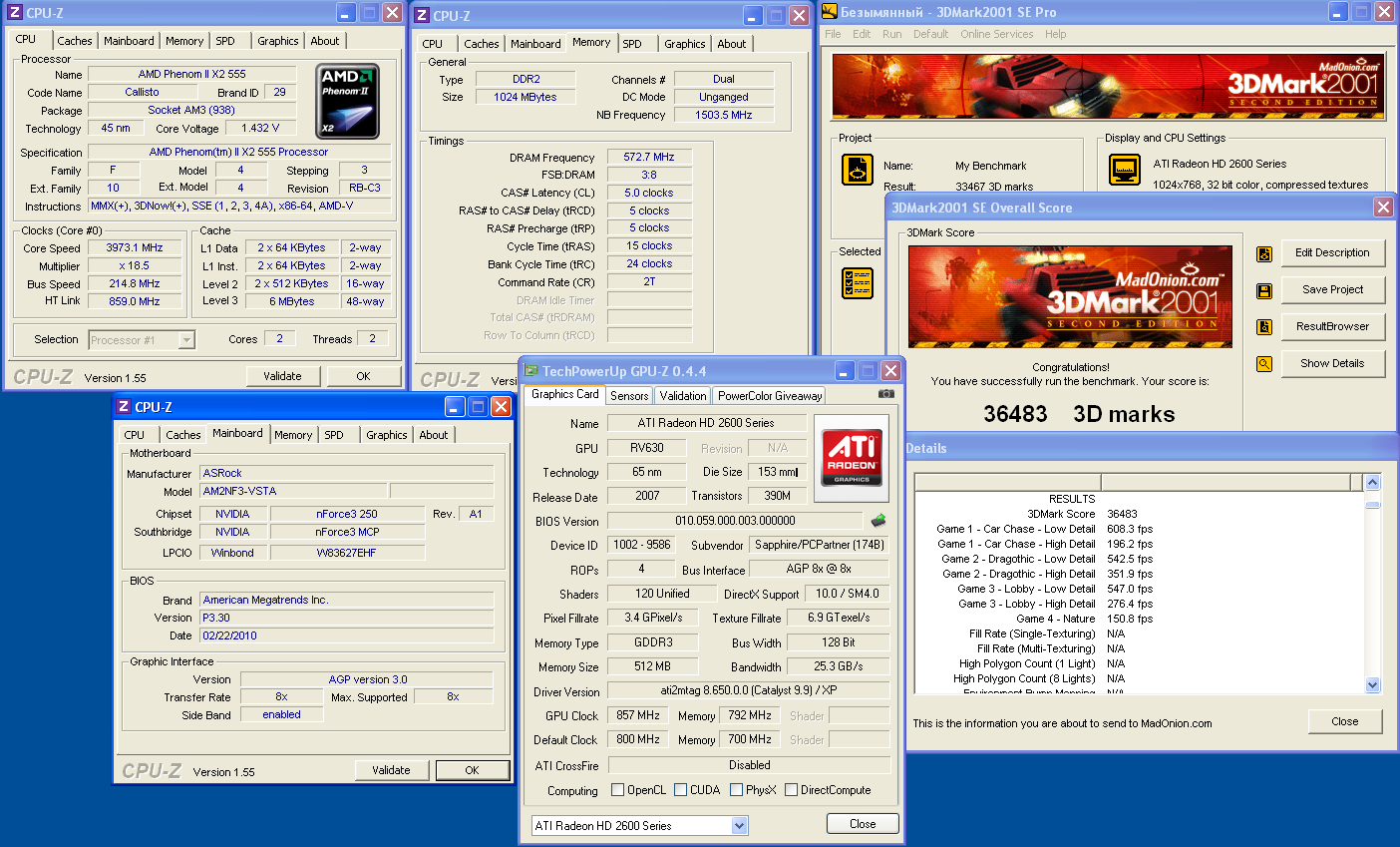Click the Edit Description icon in 3DMark score

[1264, 253]
